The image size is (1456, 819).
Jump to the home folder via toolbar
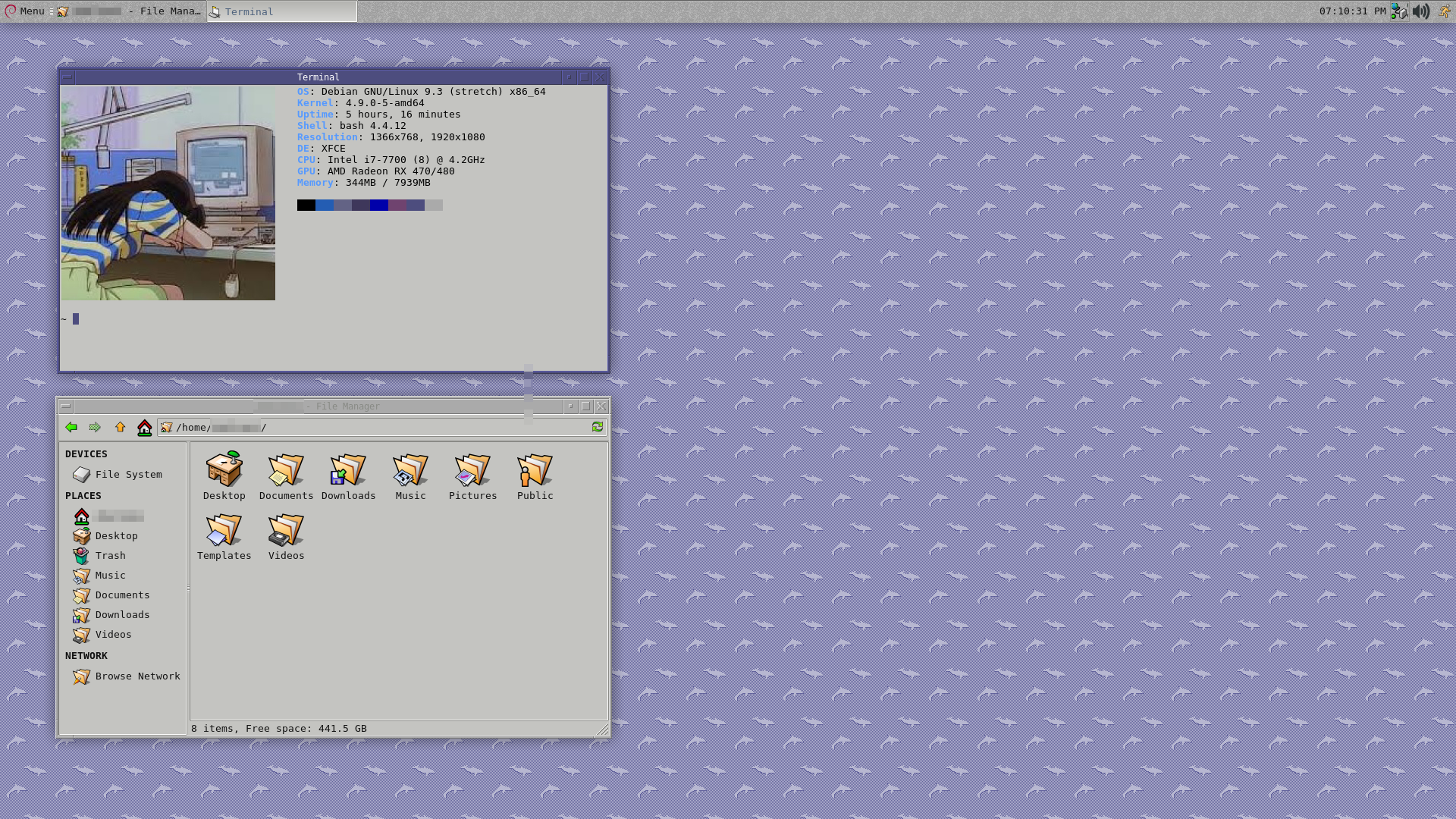[144, 428]
